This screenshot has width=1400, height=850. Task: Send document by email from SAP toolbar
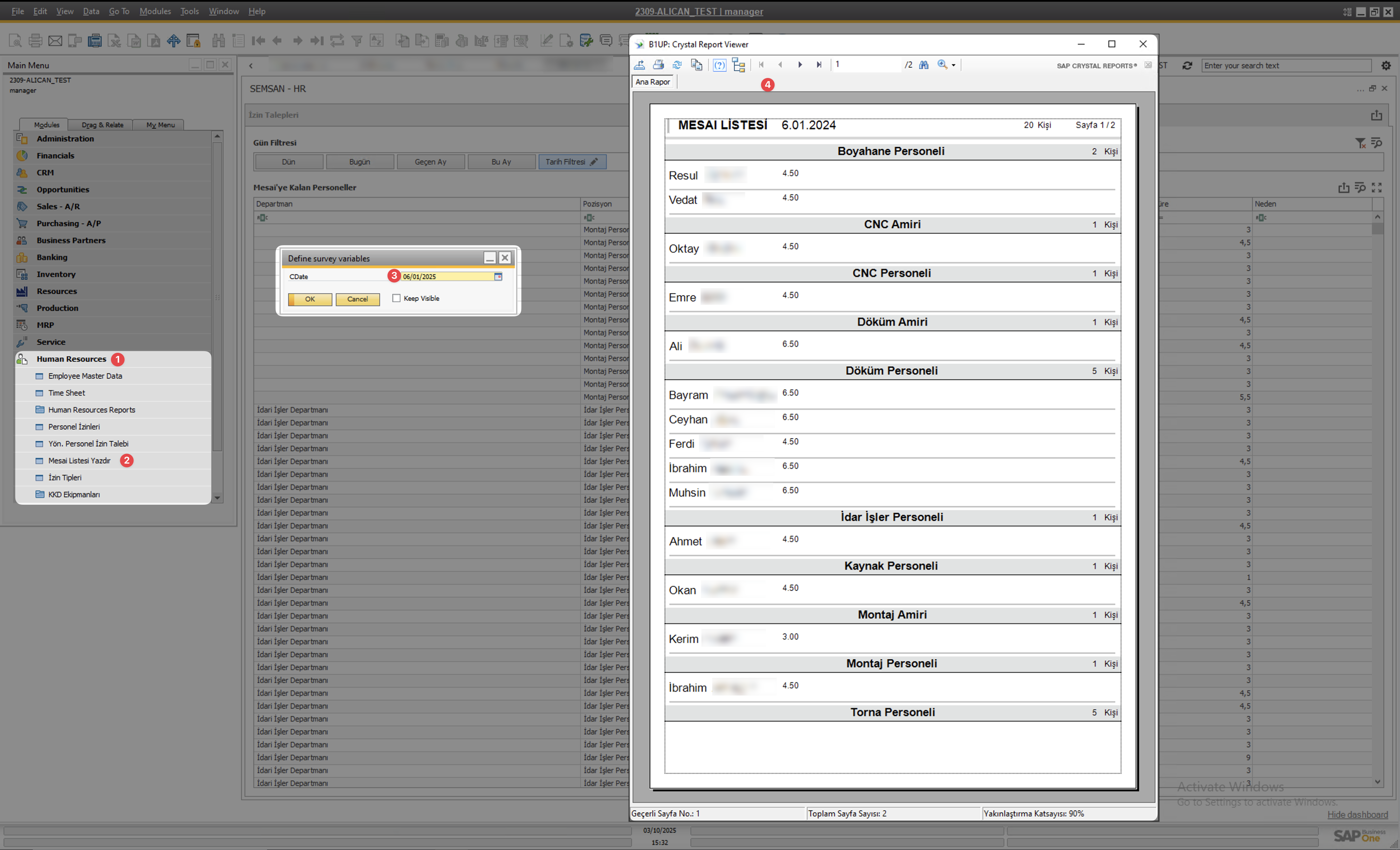click(x=55, y=40)
